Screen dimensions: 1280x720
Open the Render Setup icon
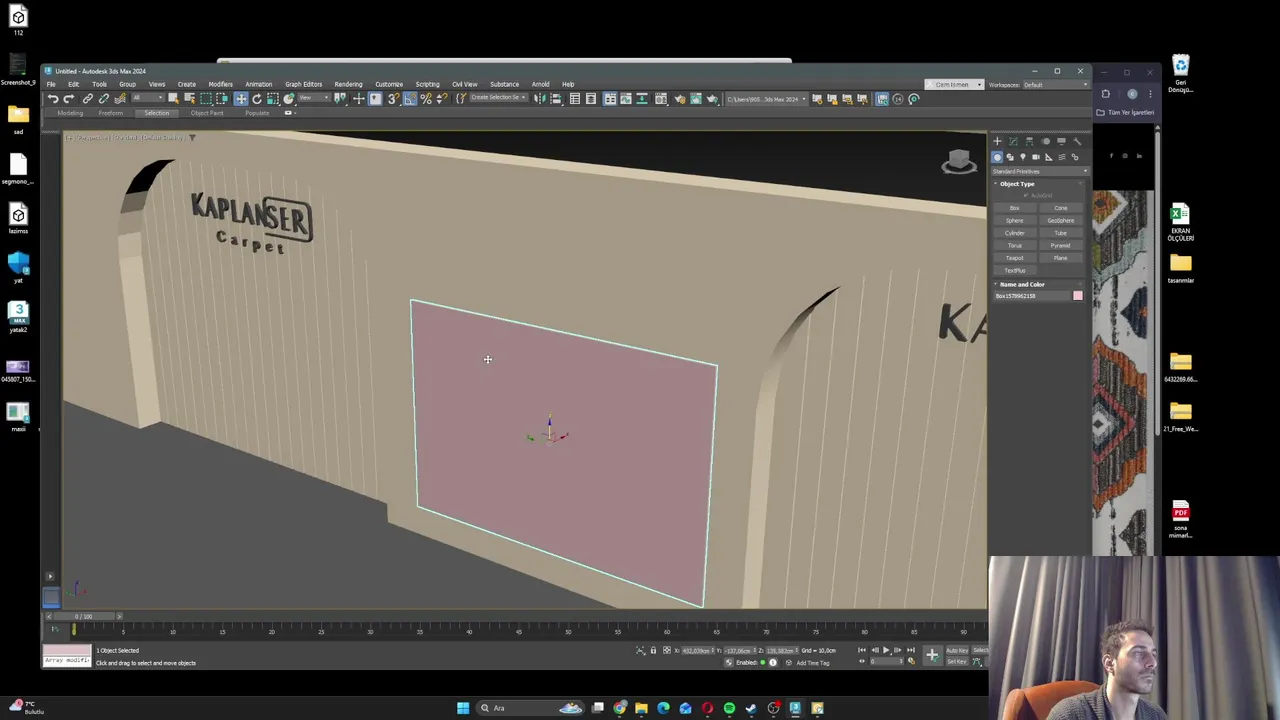point(681,98)
